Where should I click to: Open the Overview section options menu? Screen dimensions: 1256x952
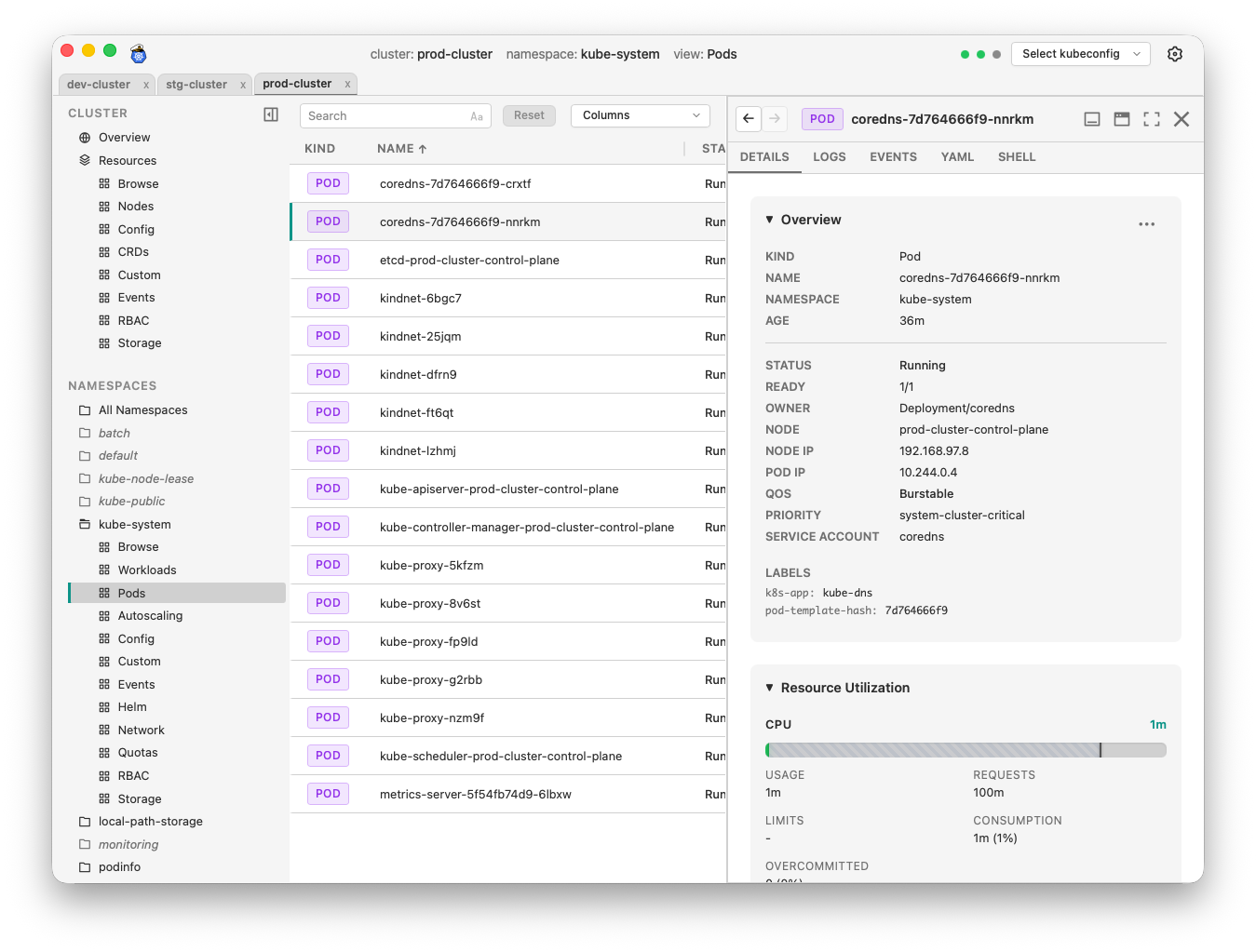pos(1146,223)
